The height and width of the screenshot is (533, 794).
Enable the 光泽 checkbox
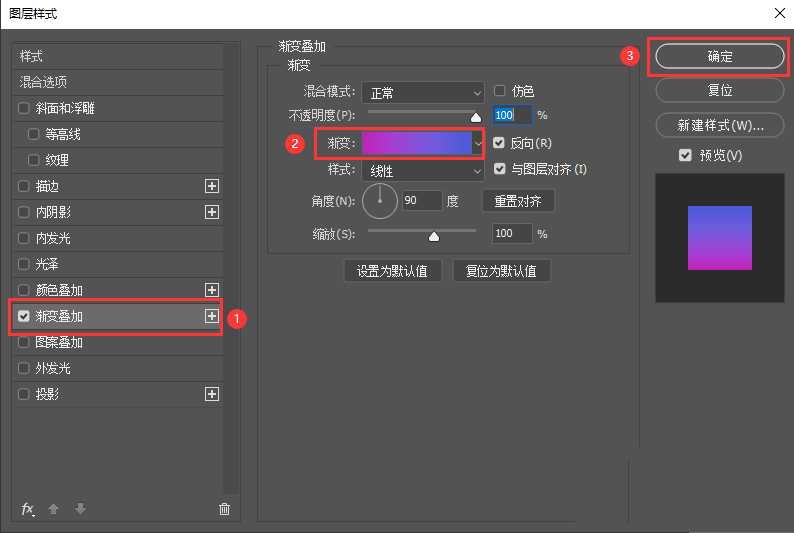point(23,264)
